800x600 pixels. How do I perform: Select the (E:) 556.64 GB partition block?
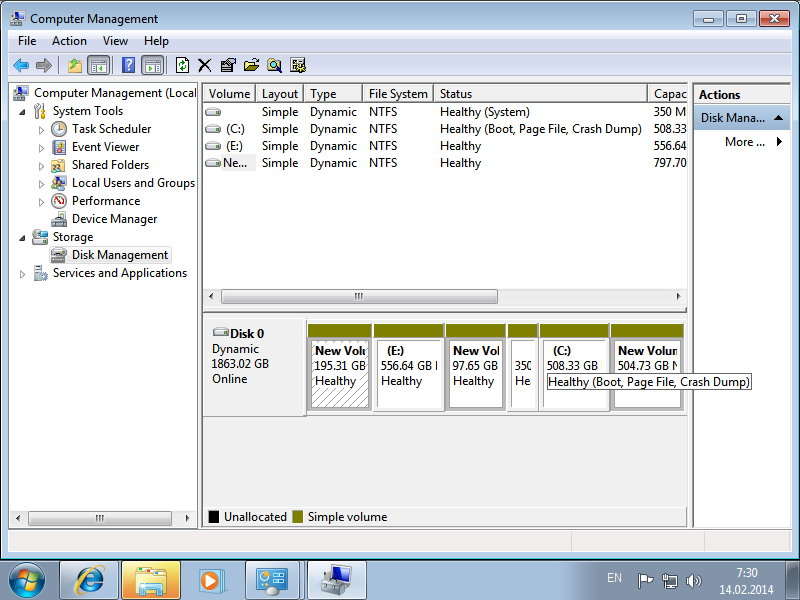coord(409,373)
